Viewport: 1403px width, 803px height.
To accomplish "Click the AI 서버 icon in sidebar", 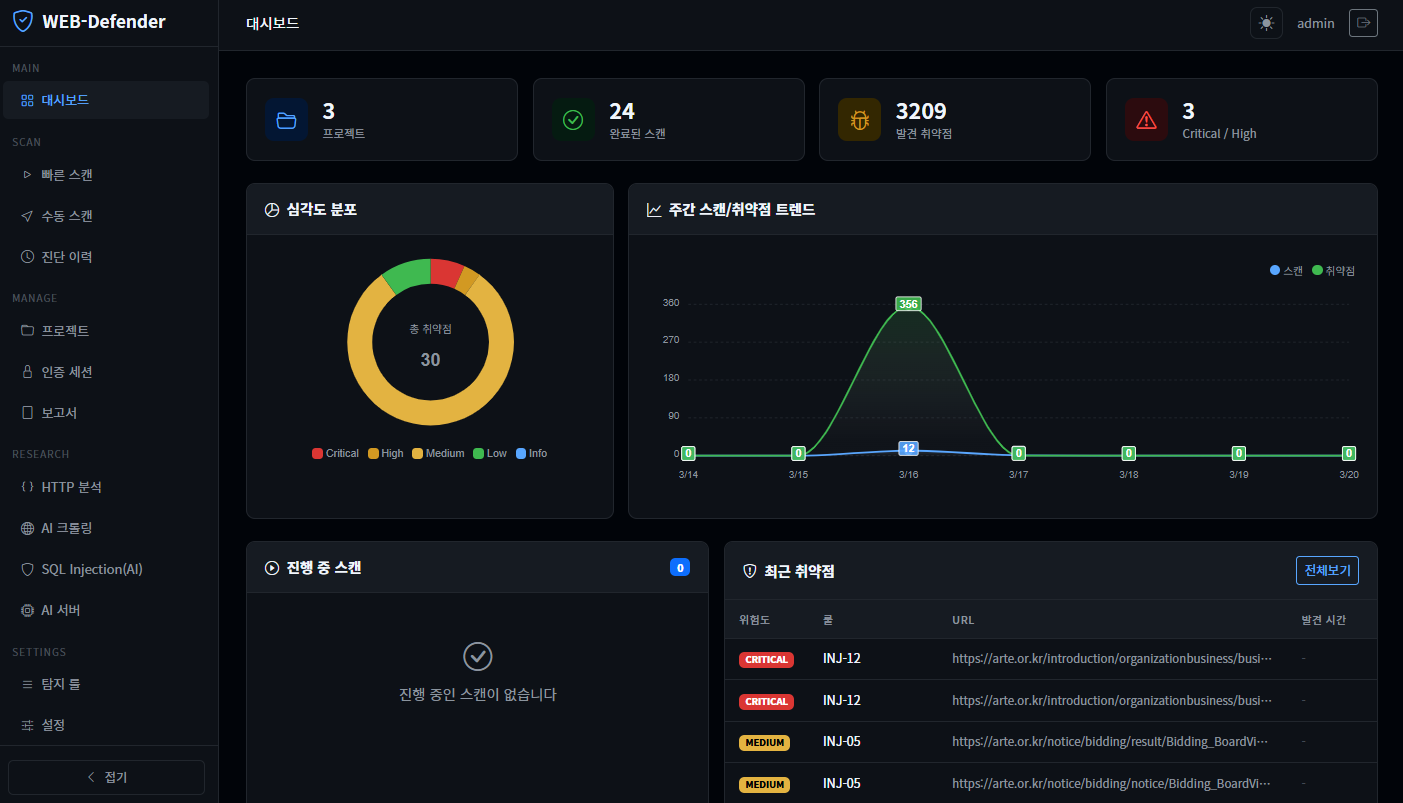I will point(28,610).
